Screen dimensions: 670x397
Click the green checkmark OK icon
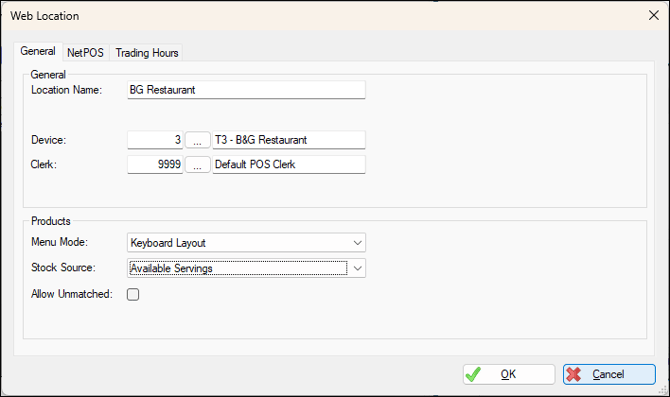click(x=473, y=374)
